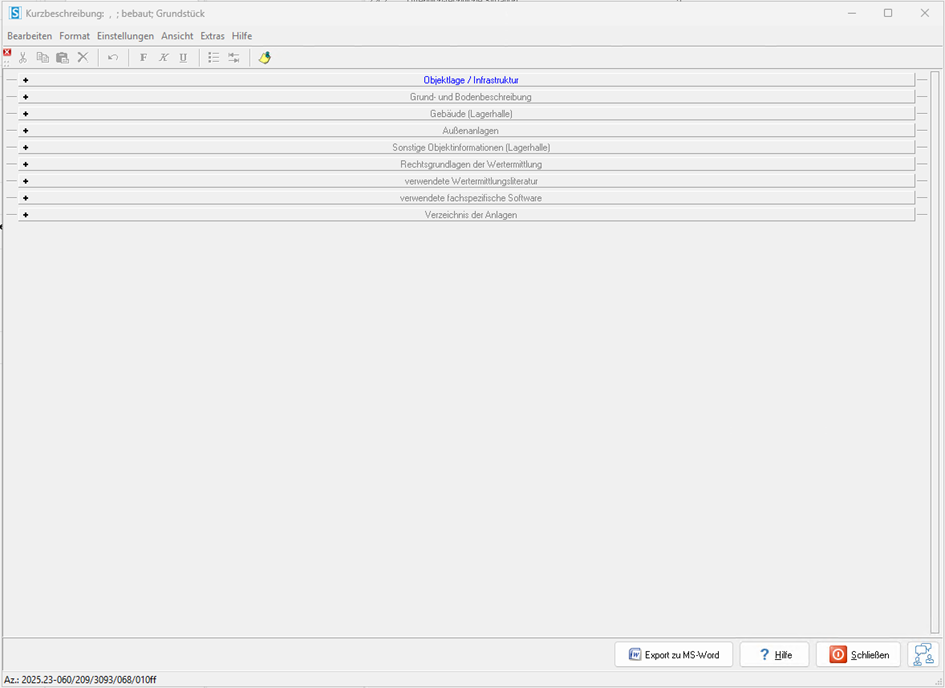Click the chat support icon bottom right
Image resolution: width=945 pixels, height=688 pixels.
click(x=922, y=654)
